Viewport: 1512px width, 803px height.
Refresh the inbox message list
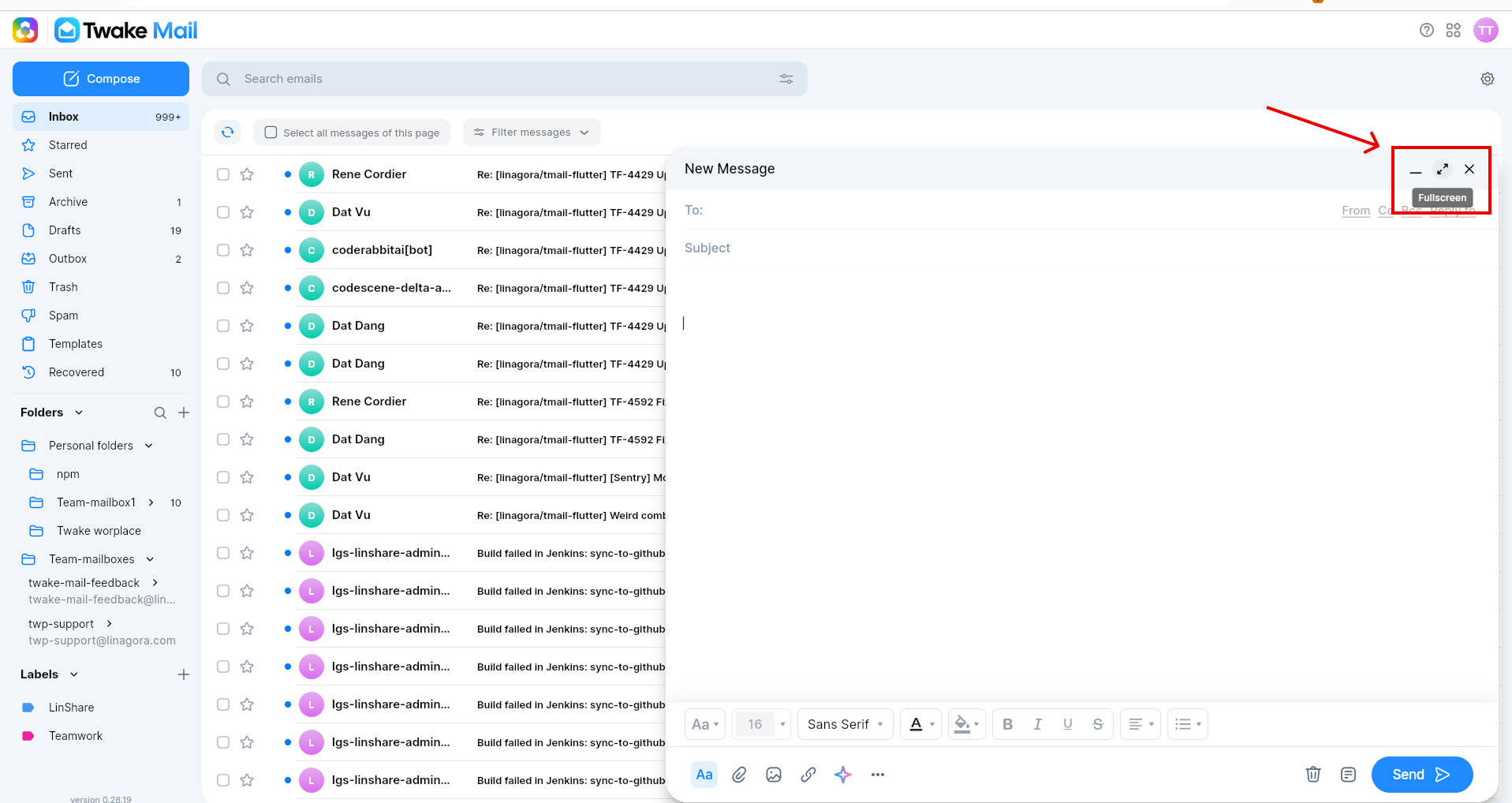coord(228,133)
